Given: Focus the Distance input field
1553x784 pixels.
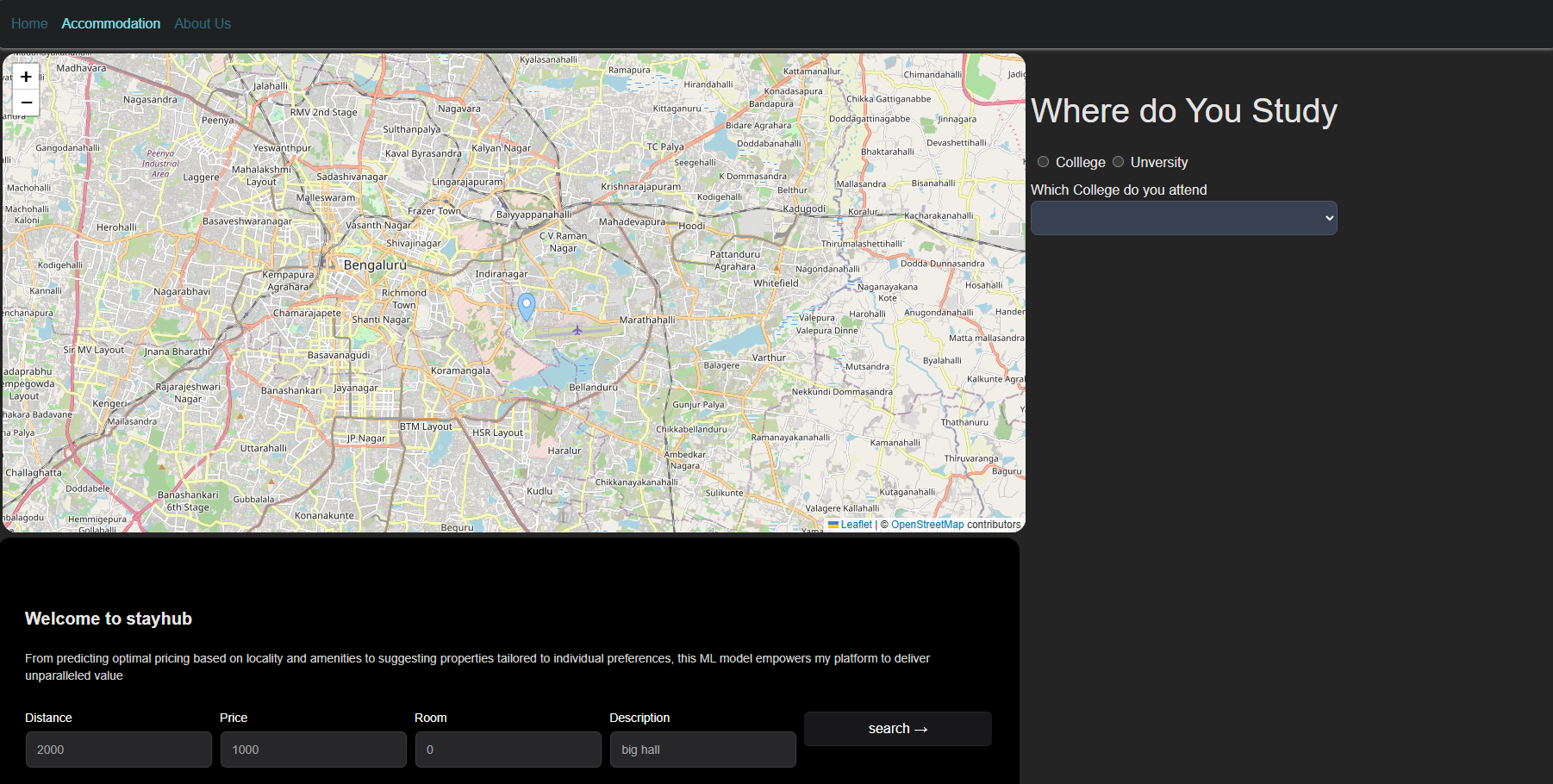Looking at the screenshot, I should 119,750.
